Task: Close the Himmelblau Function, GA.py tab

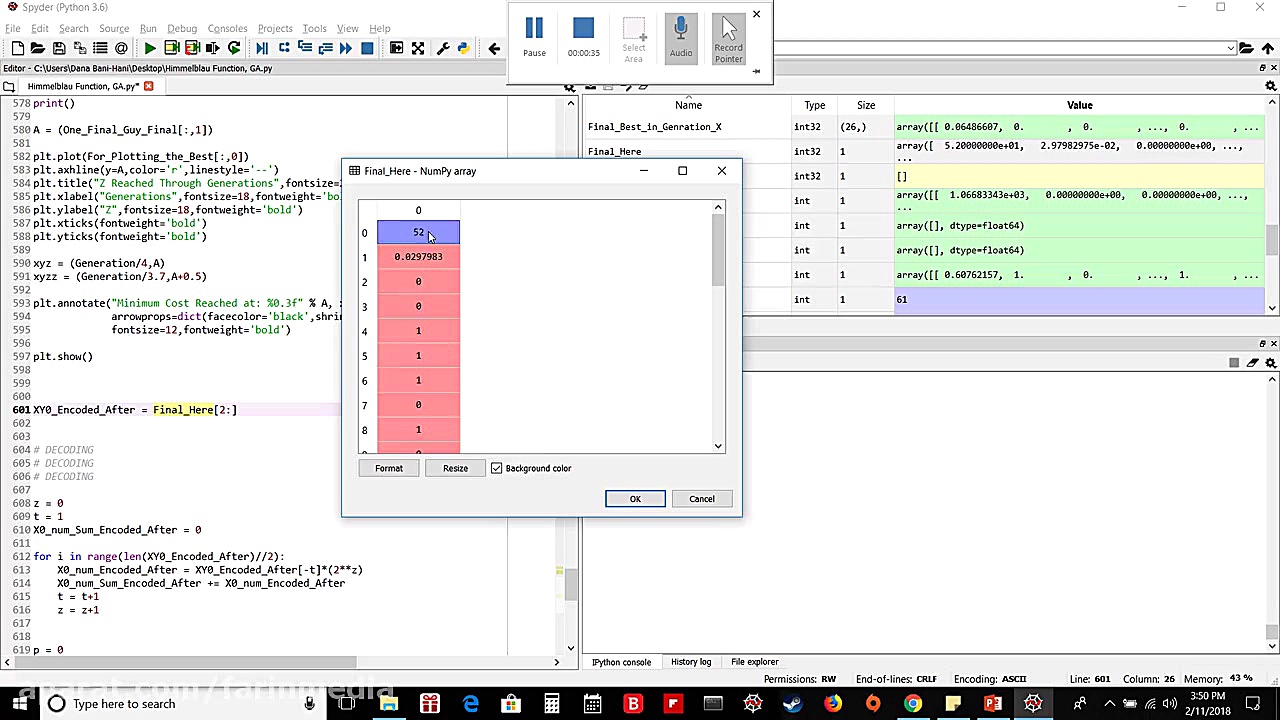Action: coord(148,86)
